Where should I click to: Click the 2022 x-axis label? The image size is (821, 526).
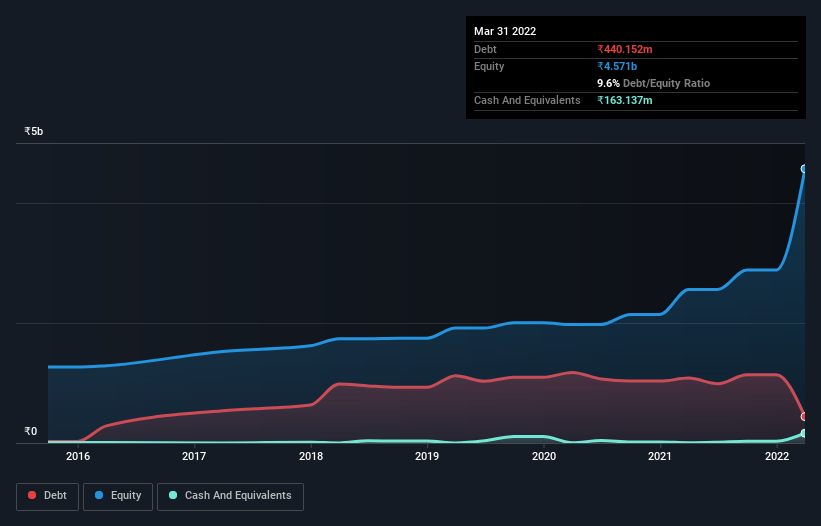[777, 456]
